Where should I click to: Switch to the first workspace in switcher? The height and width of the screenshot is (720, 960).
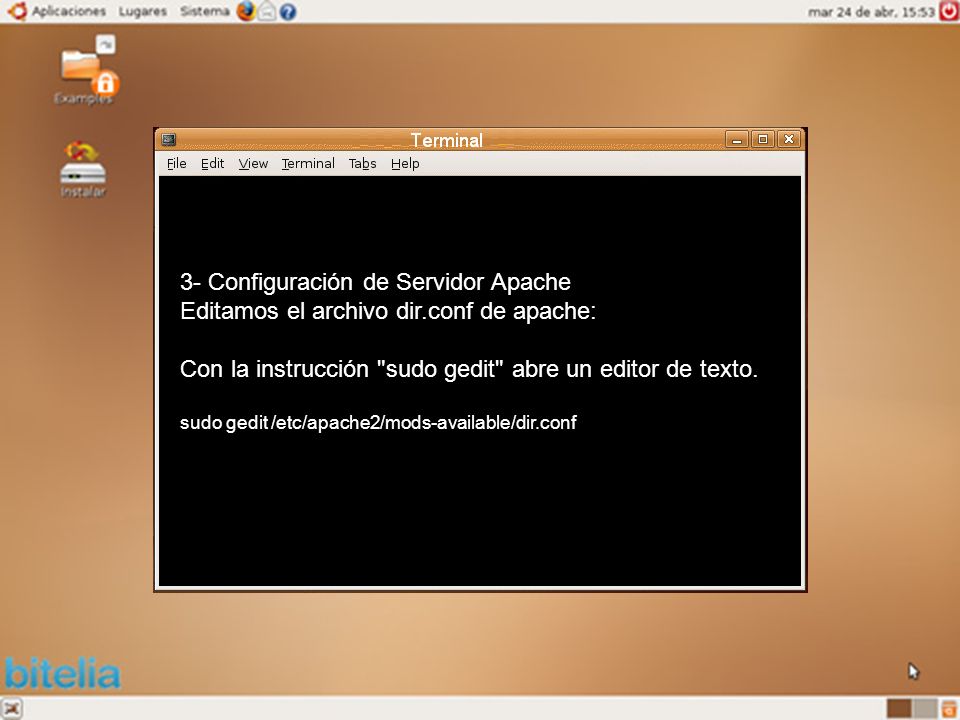[x=899, y=708]
